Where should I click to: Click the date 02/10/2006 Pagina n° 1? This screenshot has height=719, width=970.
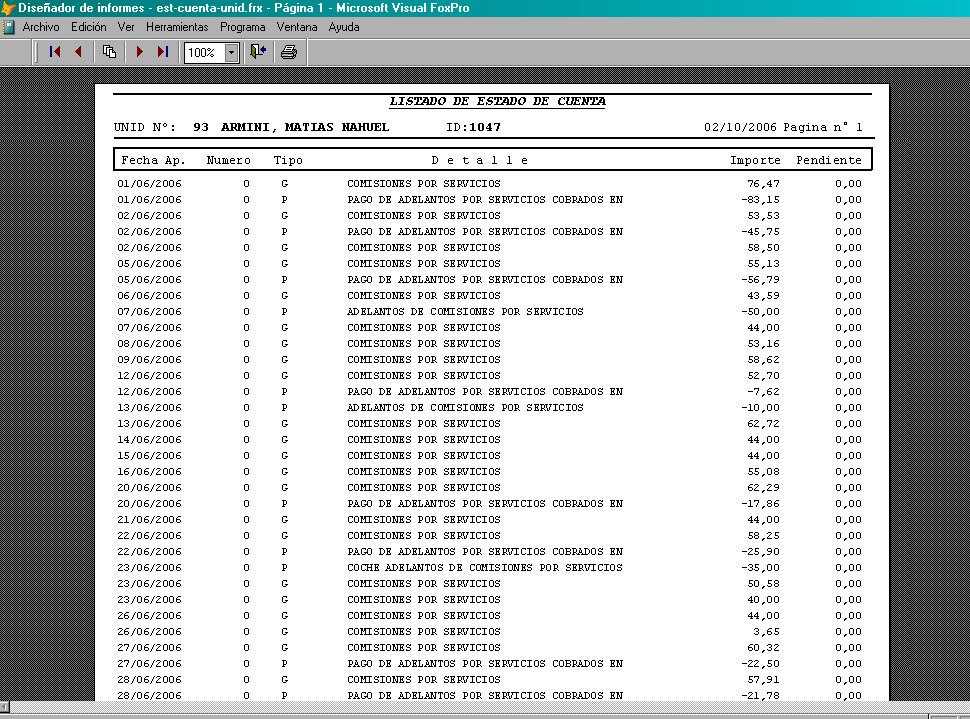(783, 127)
